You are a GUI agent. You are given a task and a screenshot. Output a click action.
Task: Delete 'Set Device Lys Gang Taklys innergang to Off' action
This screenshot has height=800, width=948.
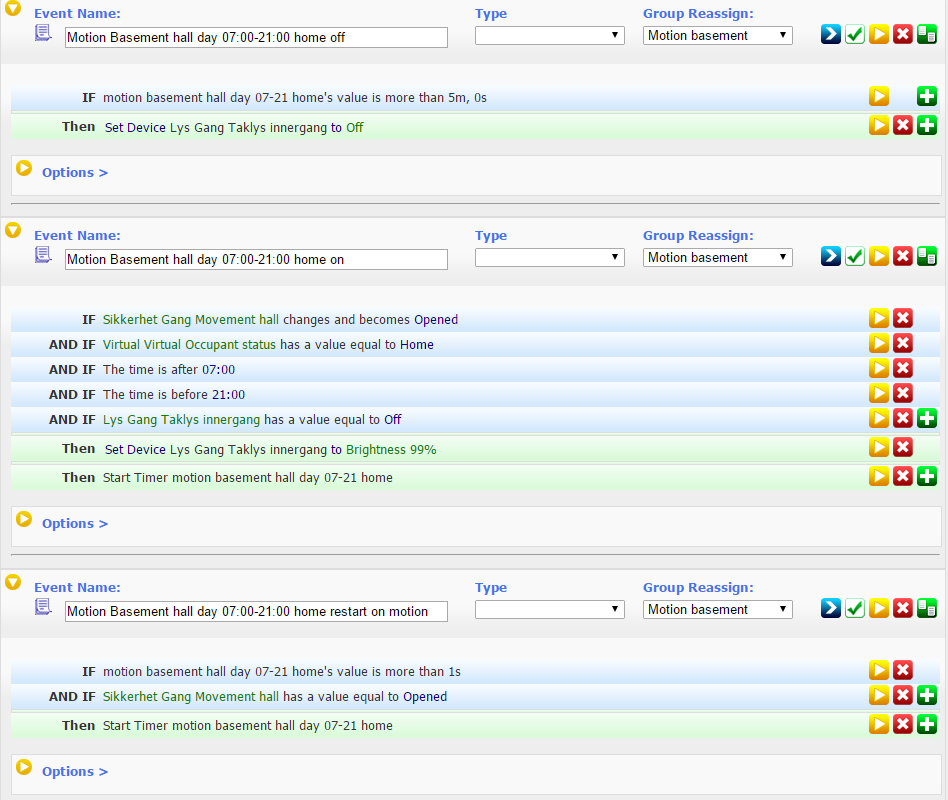pyautogui.click(x=903, y=125)
